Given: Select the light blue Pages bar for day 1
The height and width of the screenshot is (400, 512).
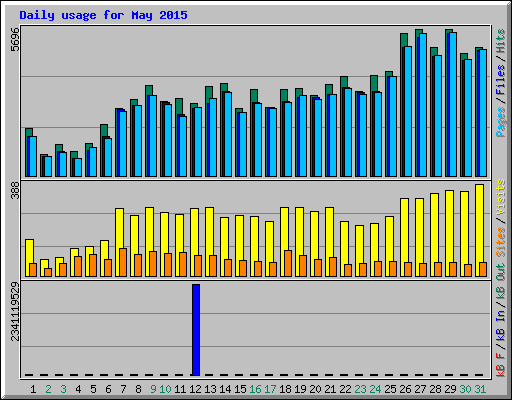Looking at the screenshot, I should 33,157.
